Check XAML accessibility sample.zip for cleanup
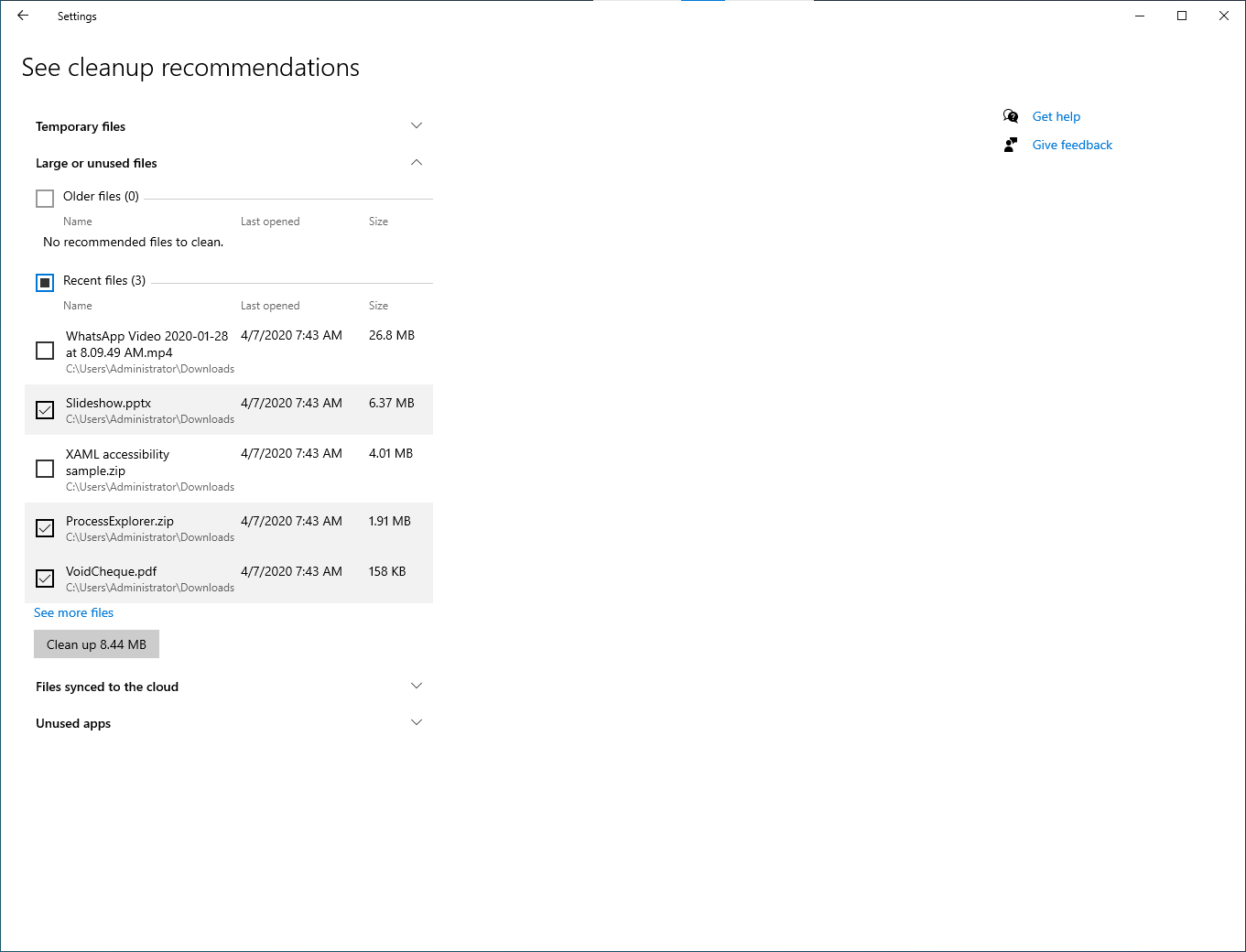Screen dimensions: 1246x952 44,468
